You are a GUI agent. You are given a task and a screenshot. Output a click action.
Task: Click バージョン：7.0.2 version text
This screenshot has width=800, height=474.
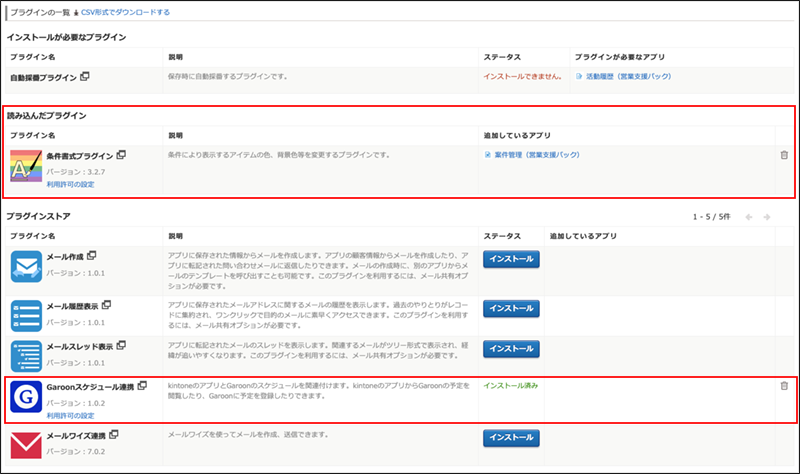point(76,452)
